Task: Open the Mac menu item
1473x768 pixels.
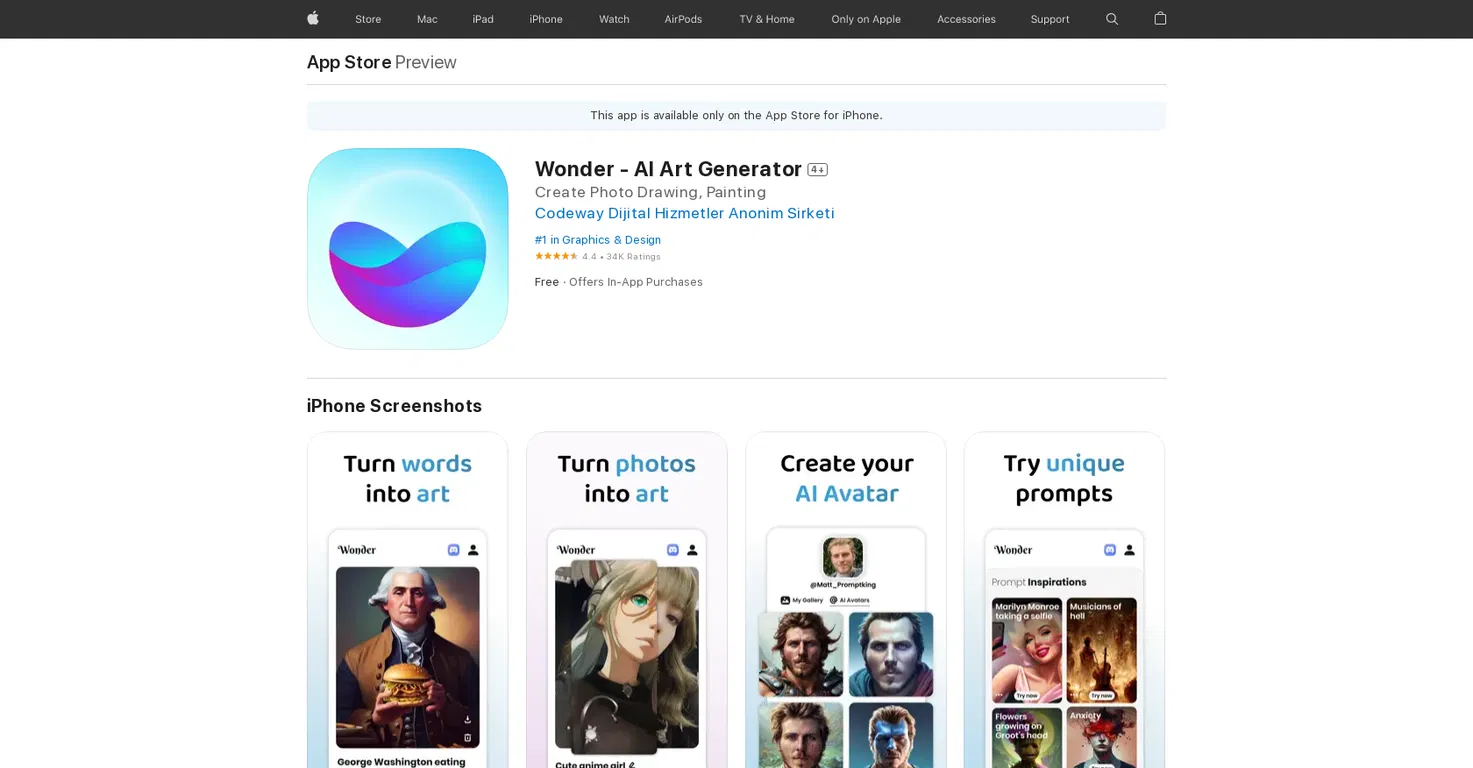Action: [x=427, y=19]
